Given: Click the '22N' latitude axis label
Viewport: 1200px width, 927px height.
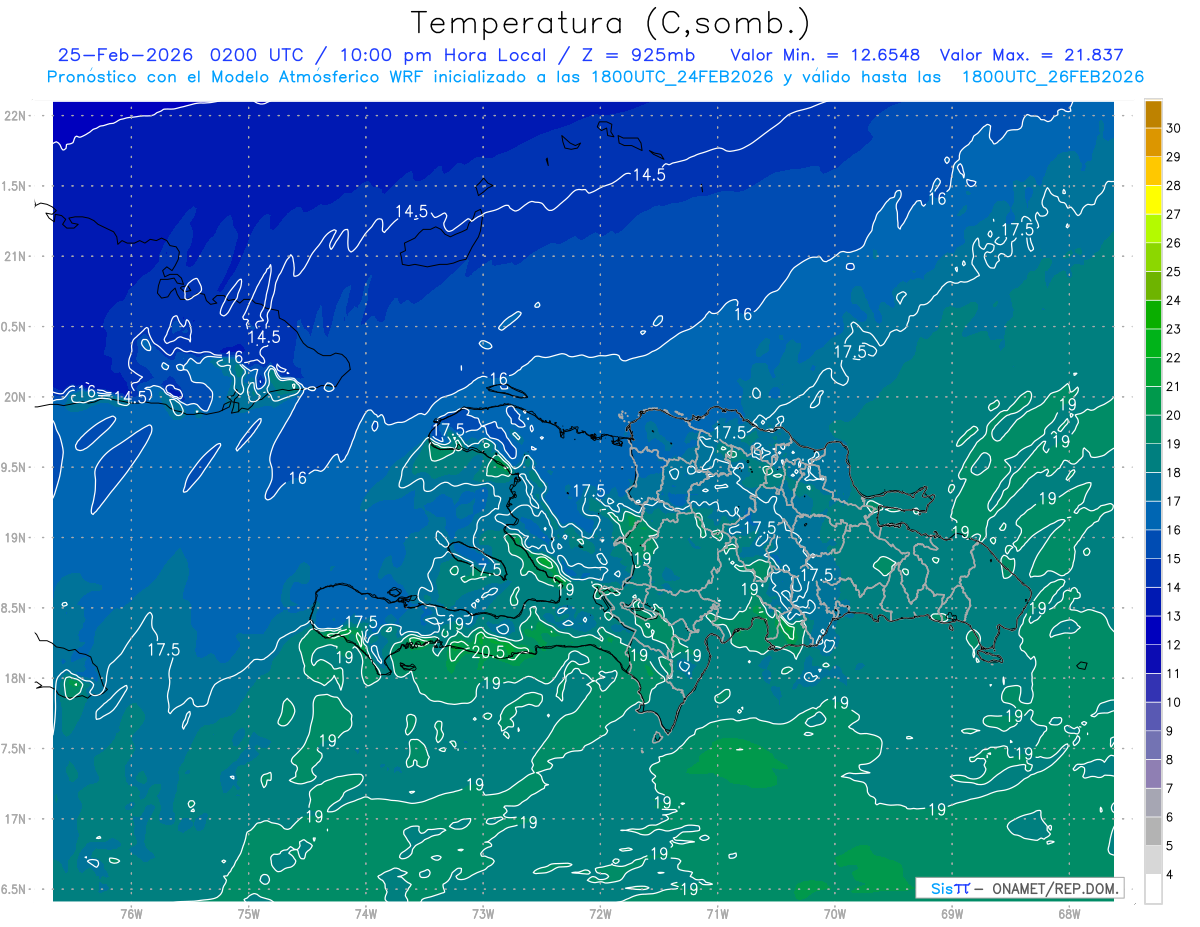Looking at the screenshot, I should [x=14, y=115].
